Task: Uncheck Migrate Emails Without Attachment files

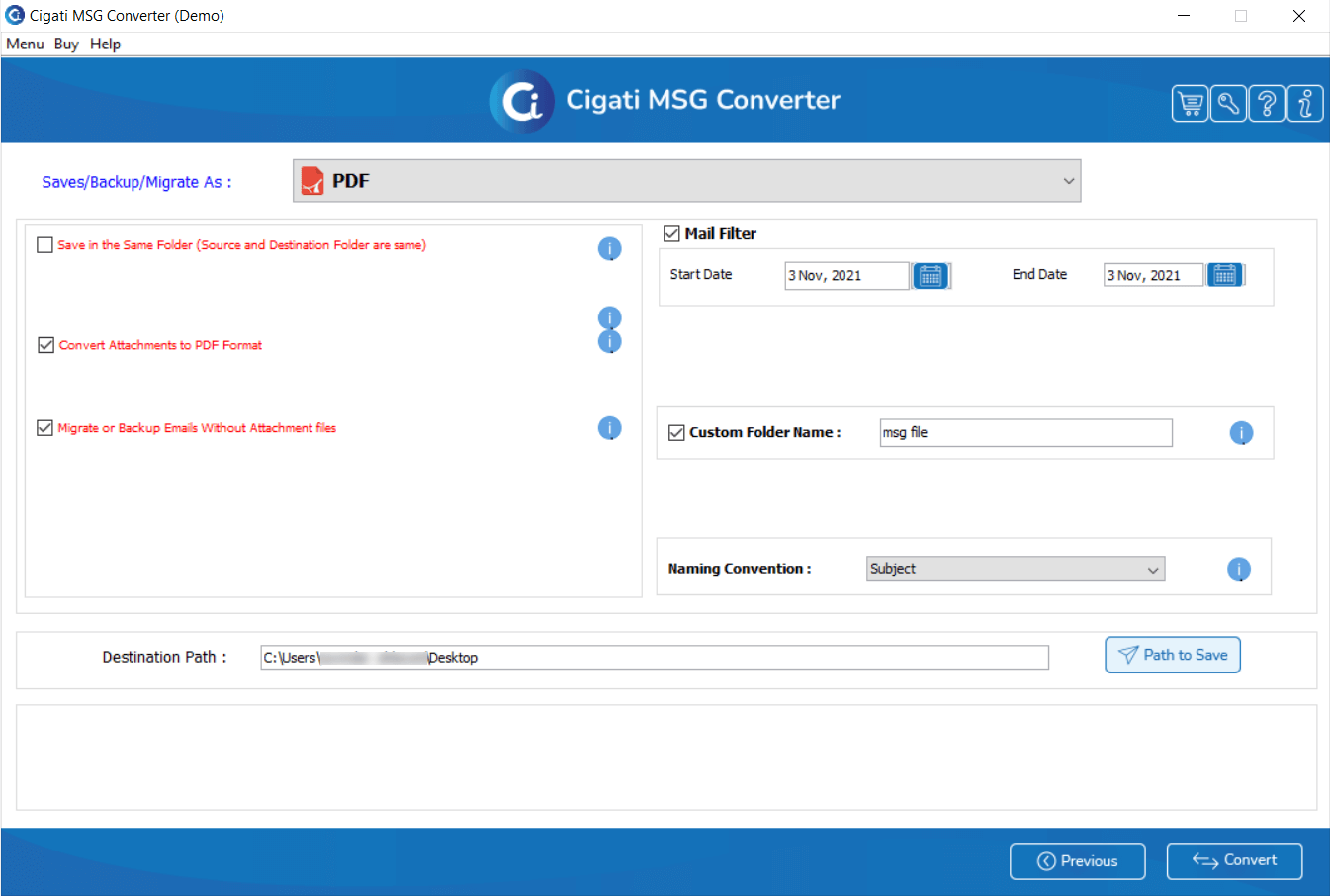Action: pyautogui.click(x=44, y=428)
